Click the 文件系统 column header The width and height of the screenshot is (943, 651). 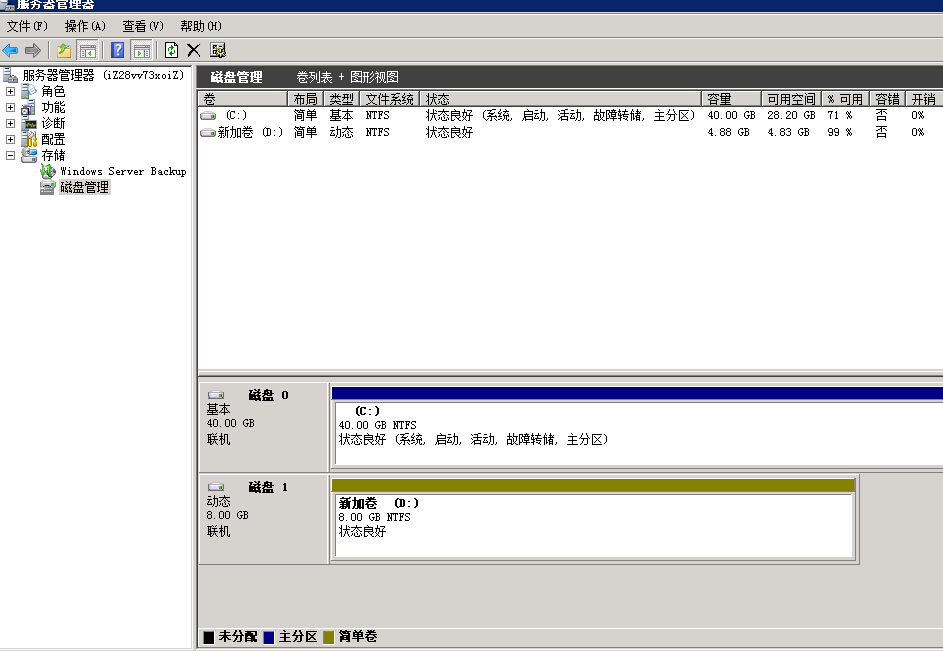[x=389, y=99]
